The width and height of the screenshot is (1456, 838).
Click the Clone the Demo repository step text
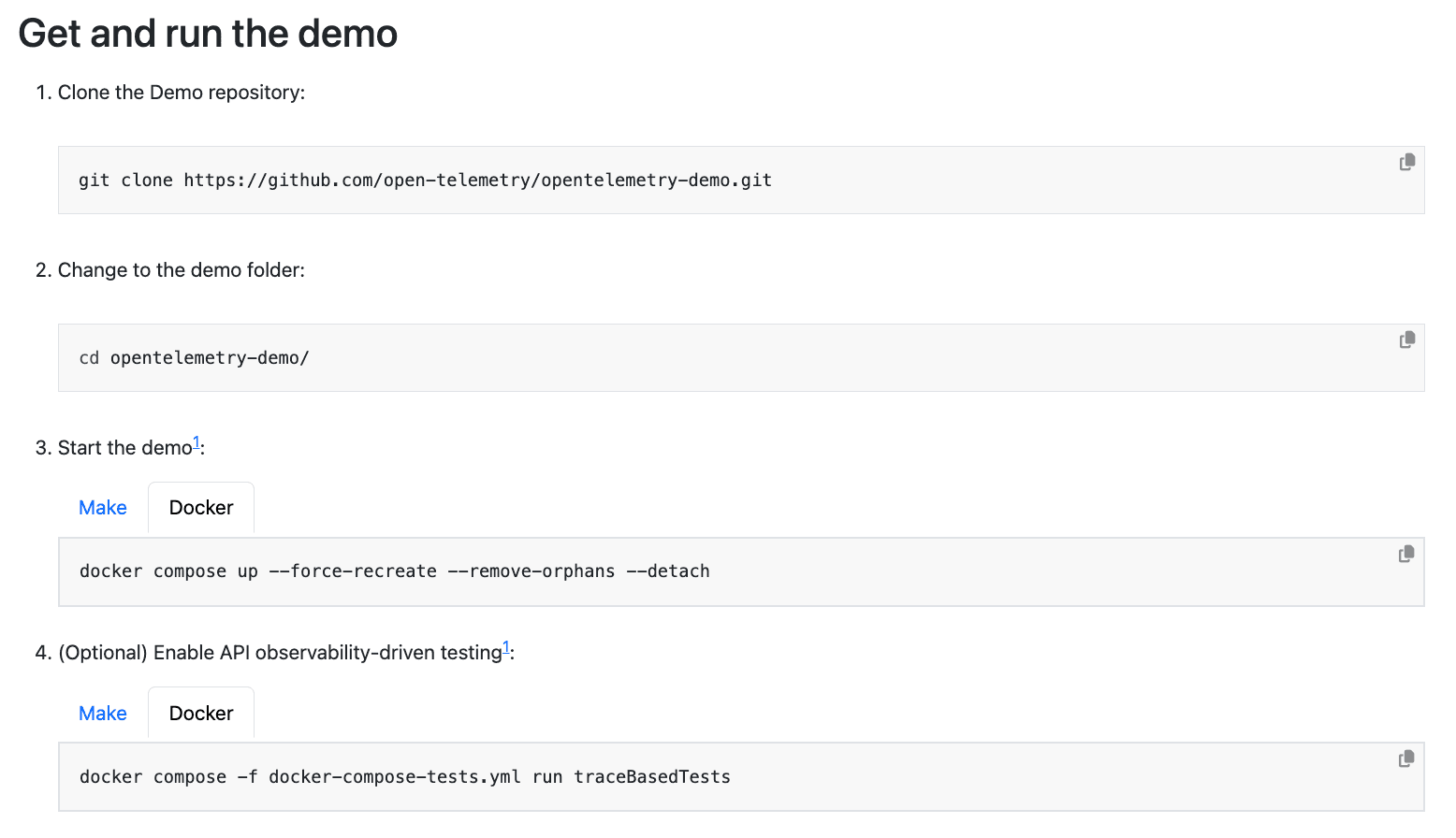tap(182, 93)
